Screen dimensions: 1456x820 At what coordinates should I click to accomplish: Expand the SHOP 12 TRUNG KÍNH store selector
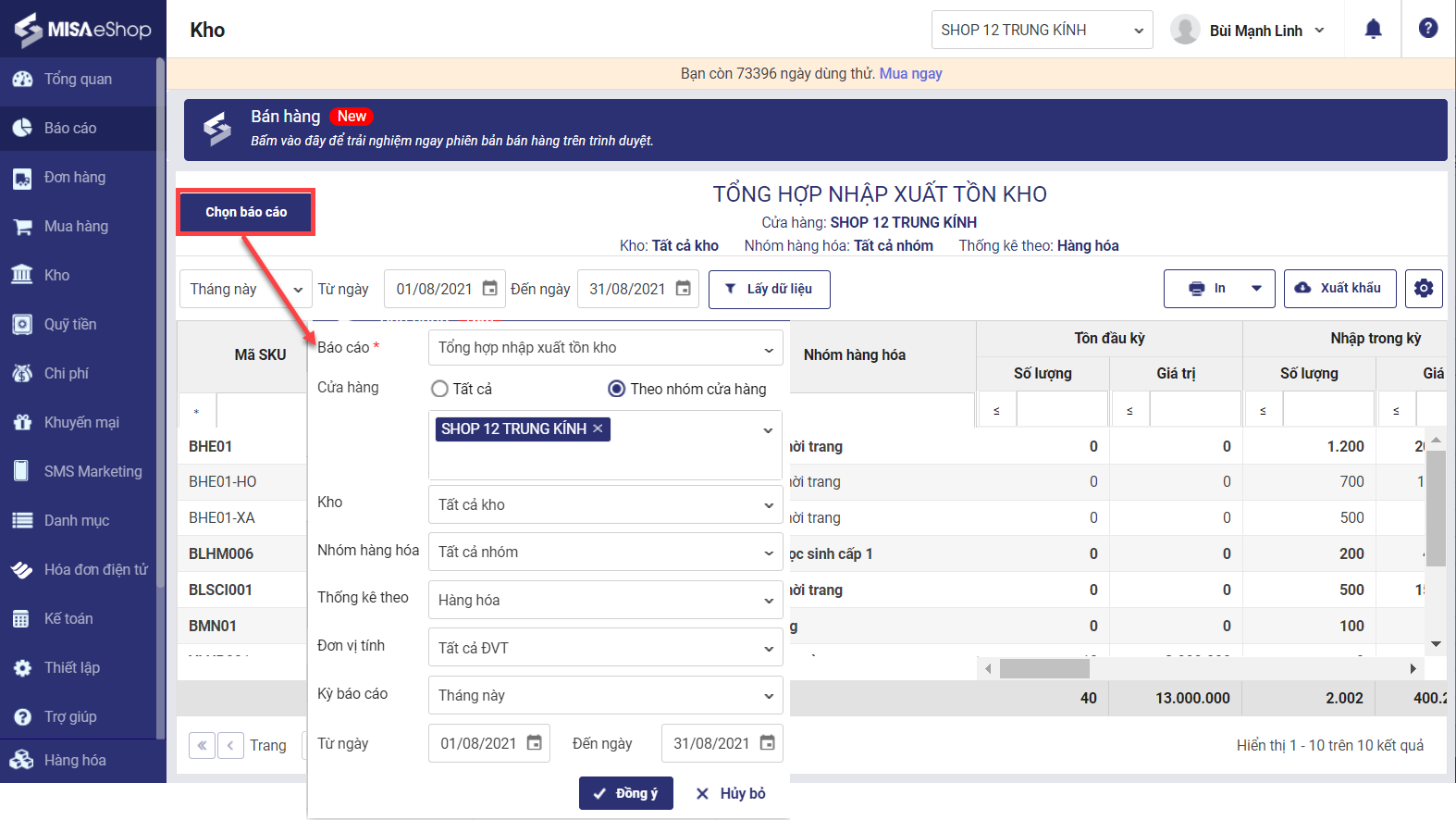click(x=1043, y=30)
